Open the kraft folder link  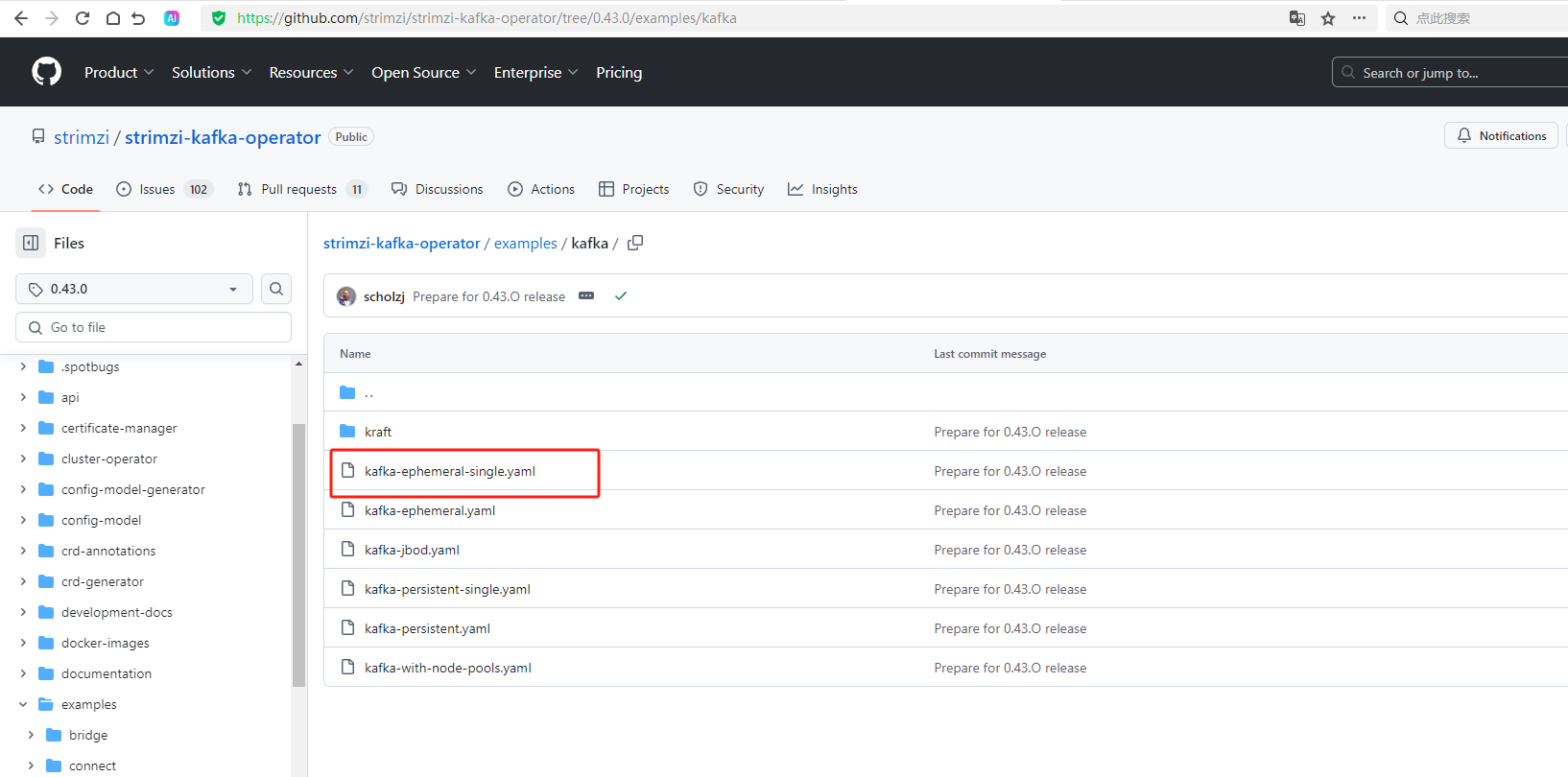click(x=378, y=432)
